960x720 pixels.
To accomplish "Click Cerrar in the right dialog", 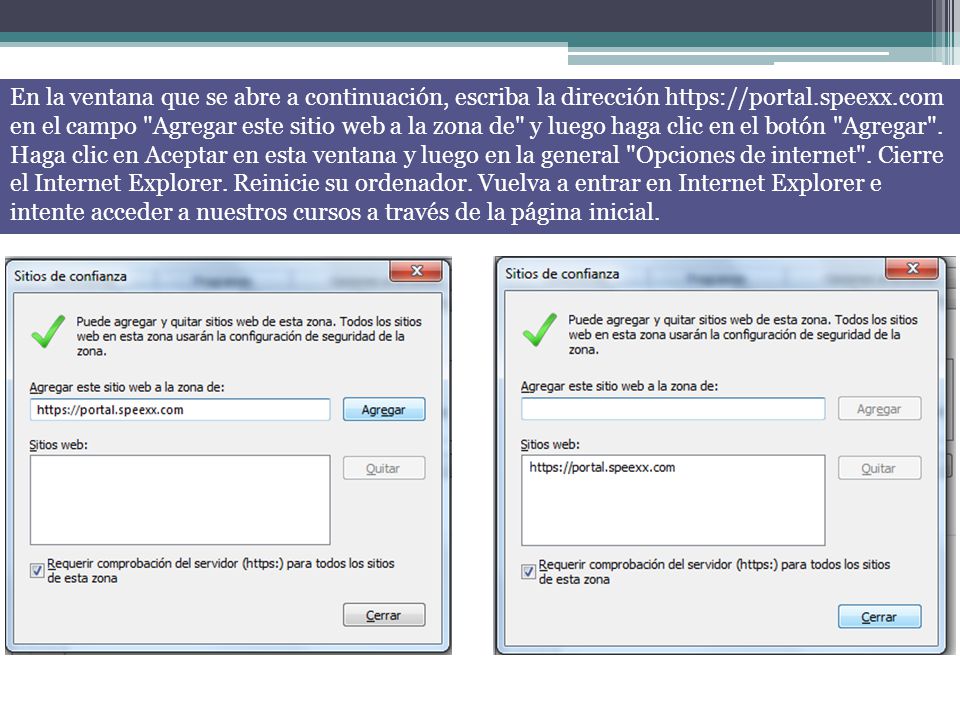I will point(879,617).
